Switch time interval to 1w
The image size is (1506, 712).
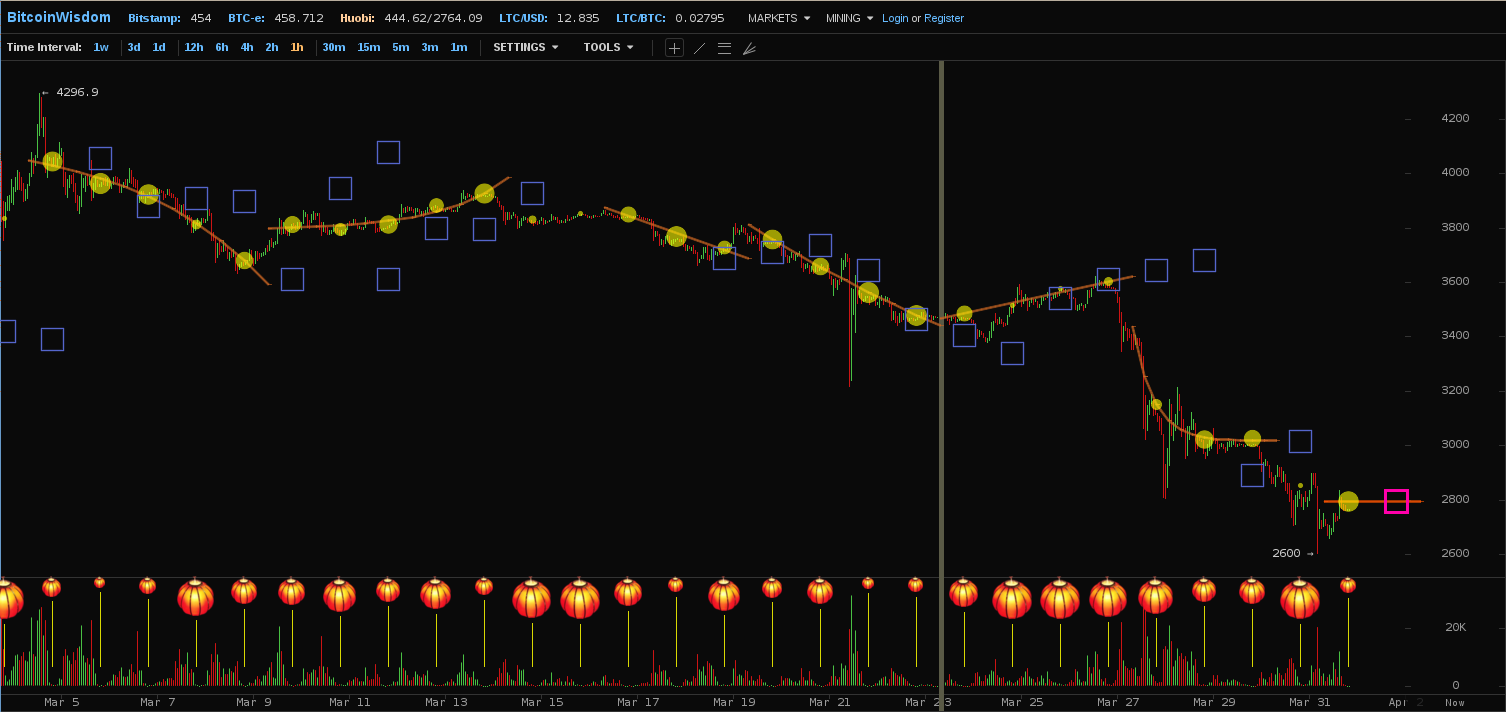click(101, 47)
